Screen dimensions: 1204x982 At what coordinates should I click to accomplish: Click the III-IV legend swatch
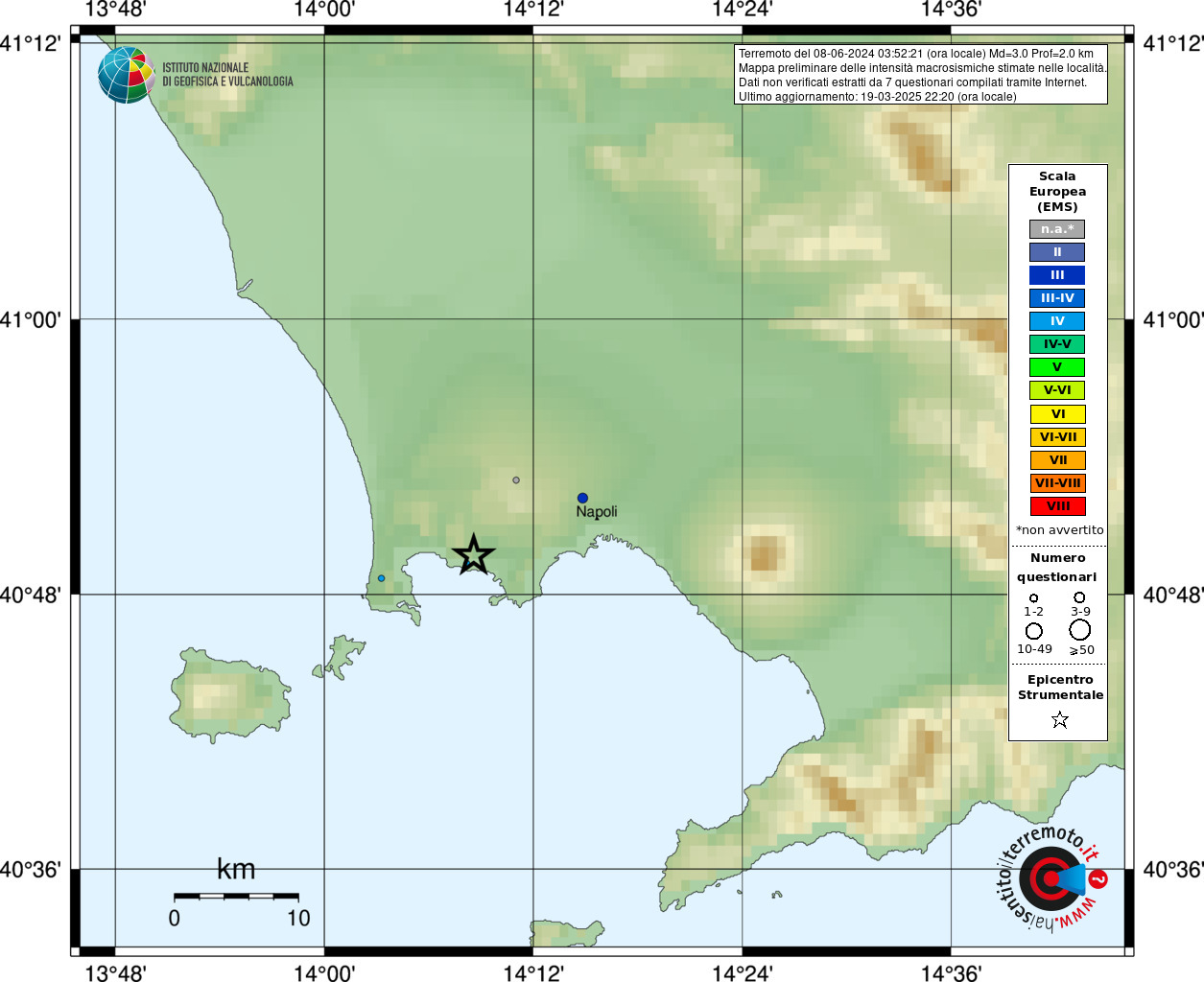point(1057,298)
